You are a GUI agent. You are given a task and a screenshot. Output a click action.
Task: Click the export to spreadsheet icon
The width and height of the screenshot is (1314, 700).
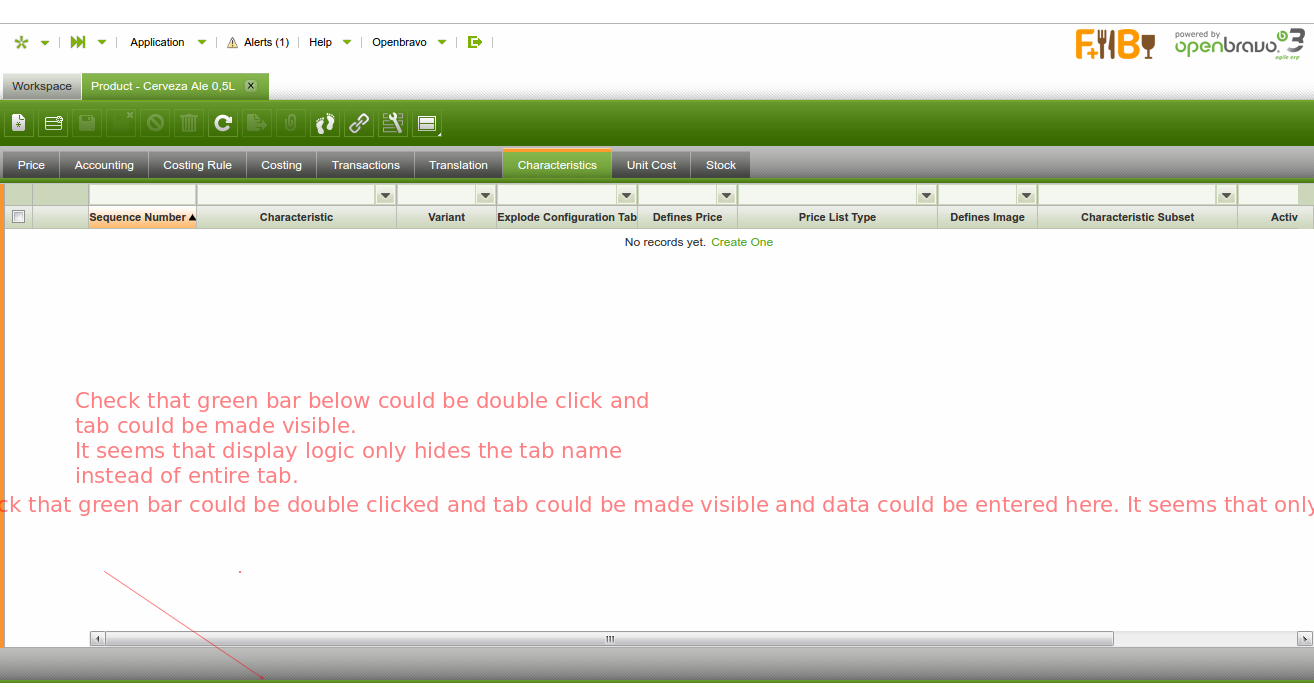point(257,123)
